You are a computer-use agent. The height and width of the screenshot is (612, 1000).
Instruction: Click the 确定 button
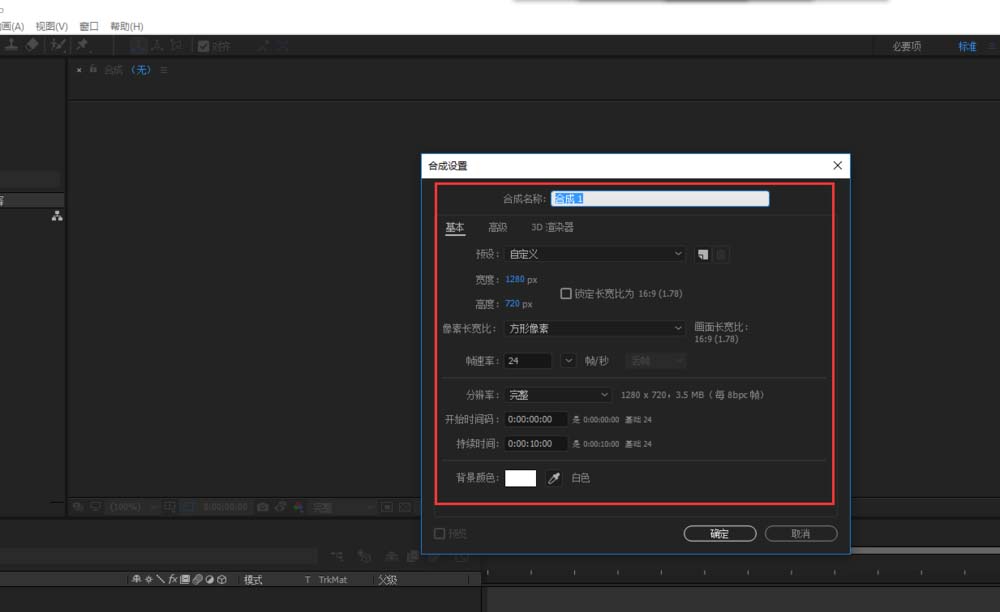pyautogui.click(x=719, y=534)
